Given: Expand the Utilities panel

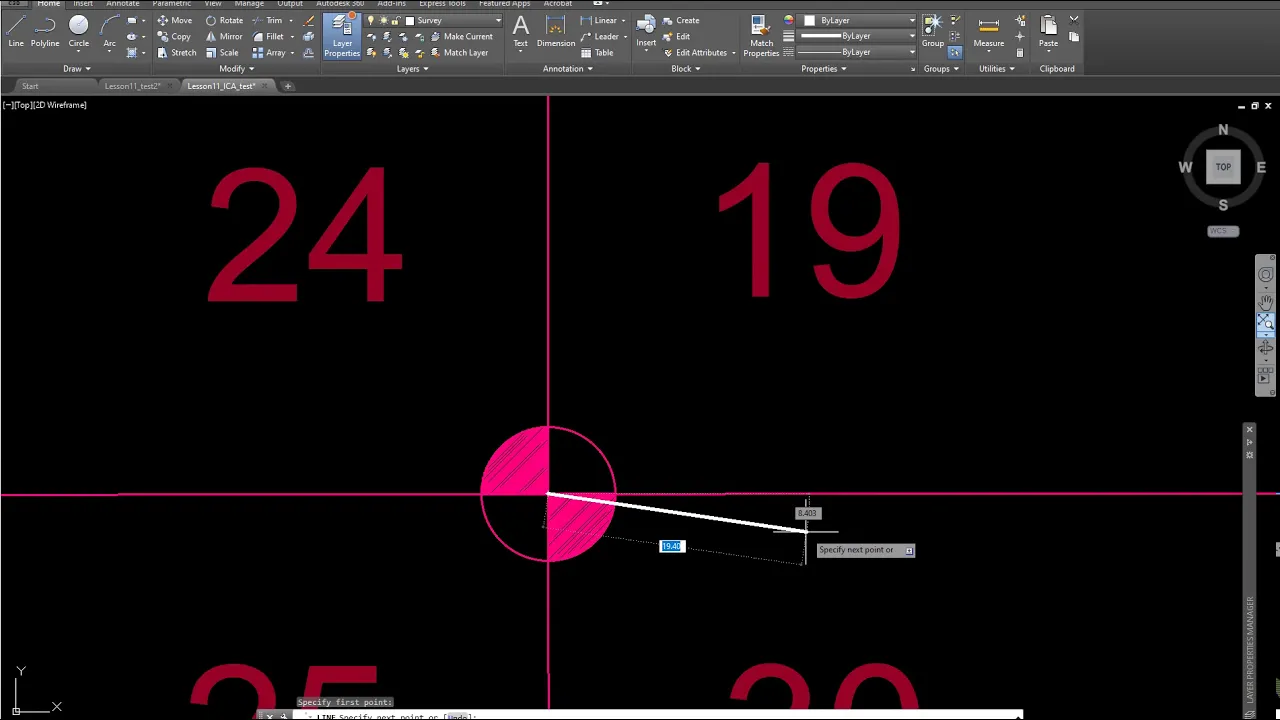Looking at the screenshot, I should tap(997, 69).
